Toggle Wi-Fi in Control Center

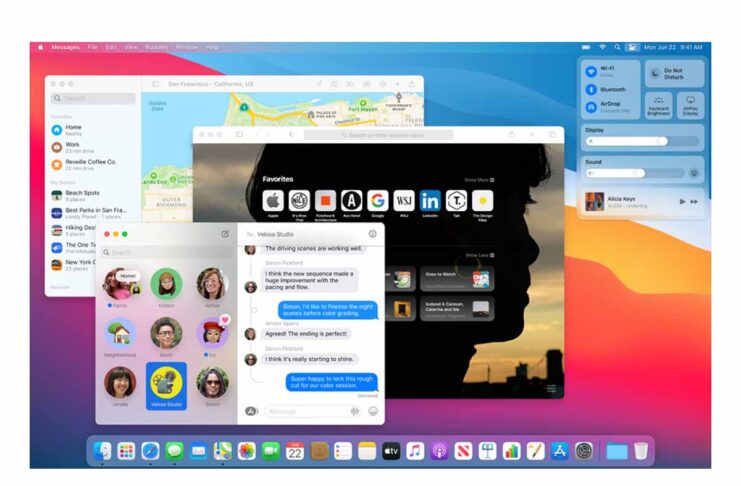point(591,71)
